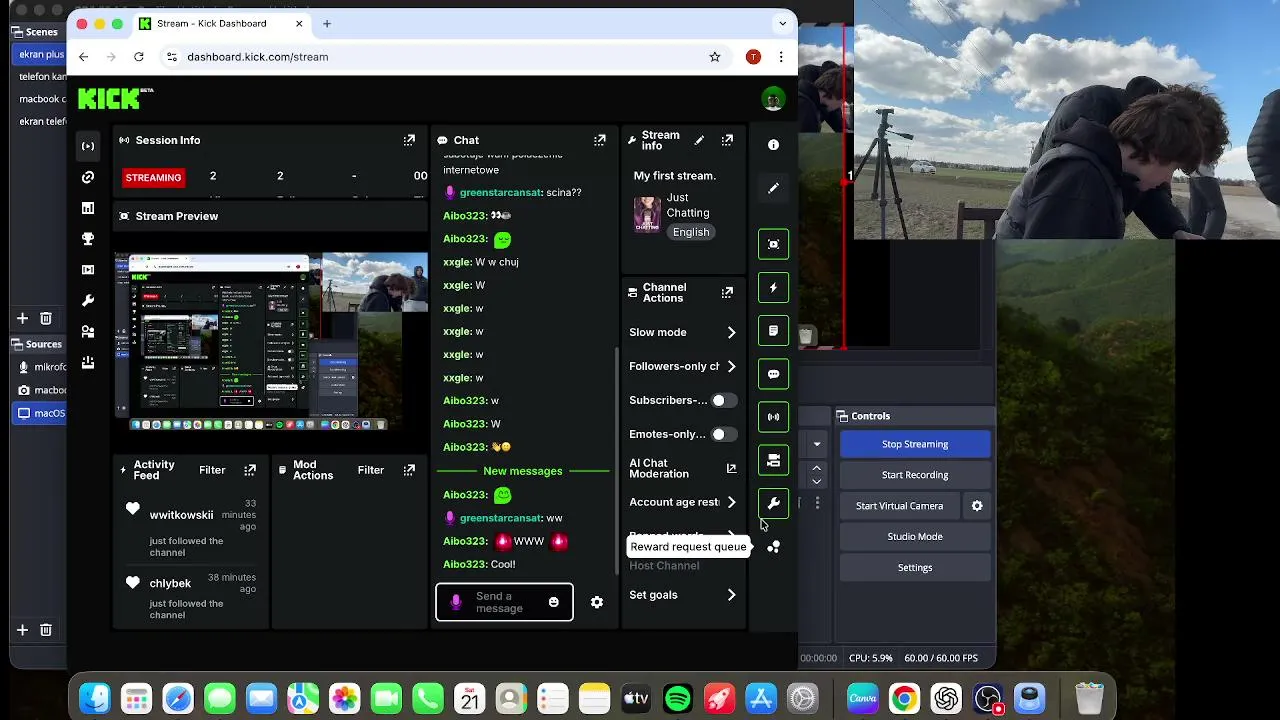Click the Stream Preview thumbnail

coord(271,342)
